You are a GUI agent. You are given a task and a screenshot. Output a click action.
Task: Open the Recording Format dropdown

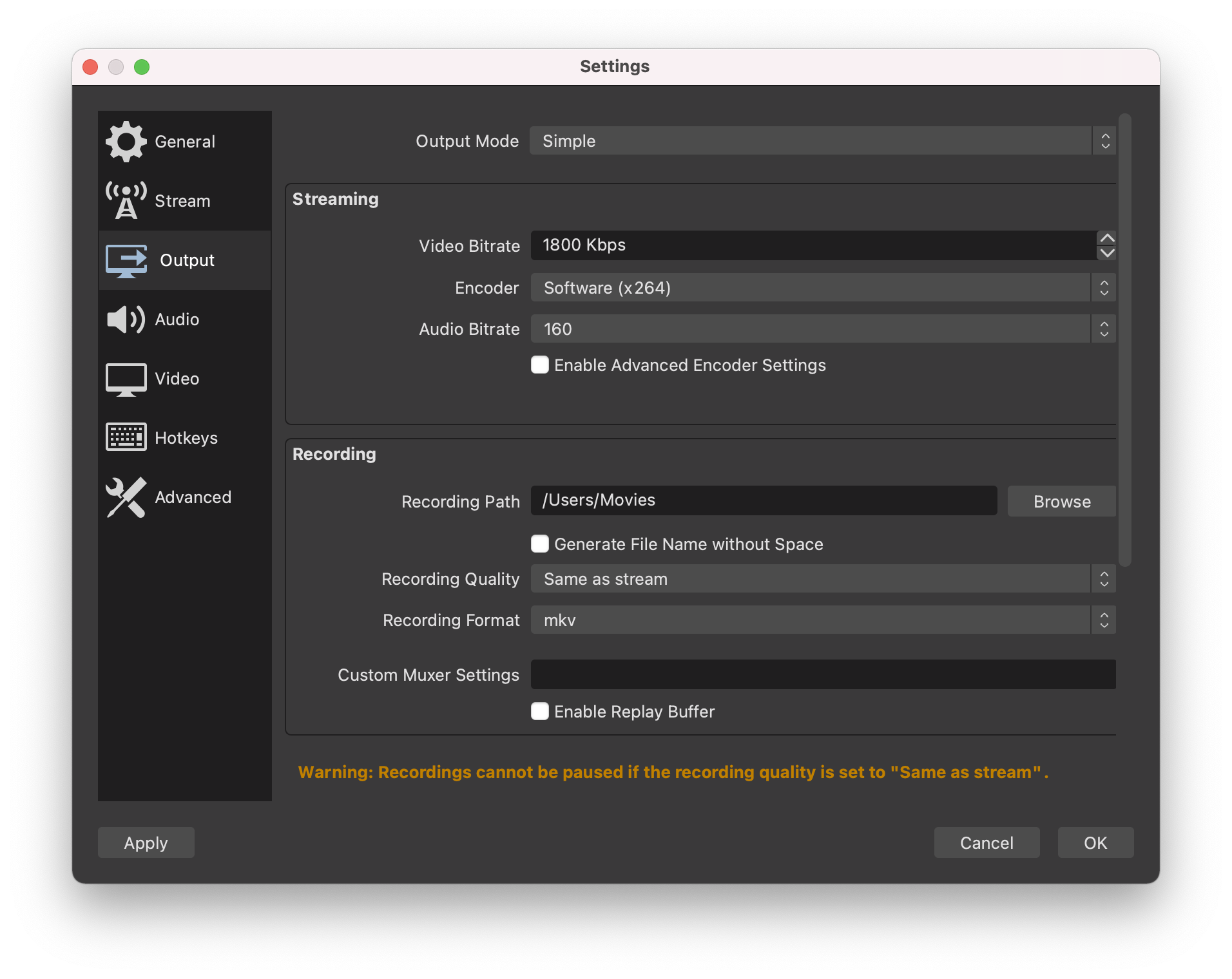click(822, 620)
